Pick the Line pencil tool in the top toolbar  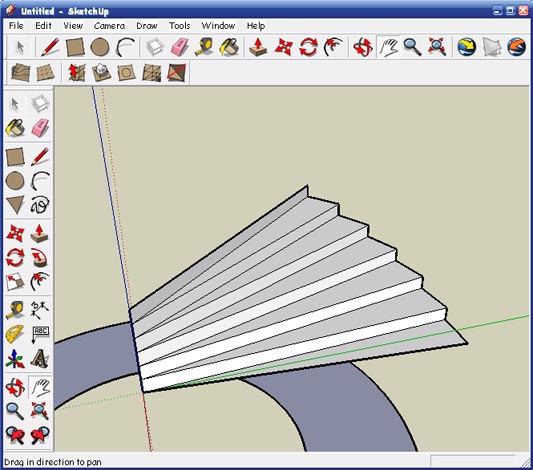pyautogui.click(x=50, y=47)
